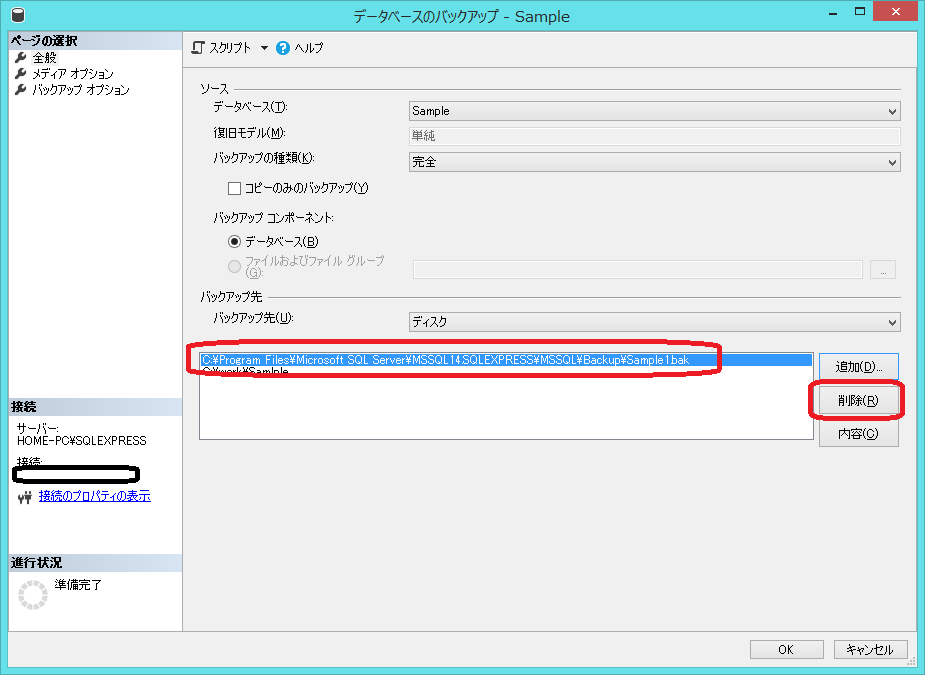Click the database icon in the title bar
The height and width of the screenshot is (675, 925).
pos(18,15)
